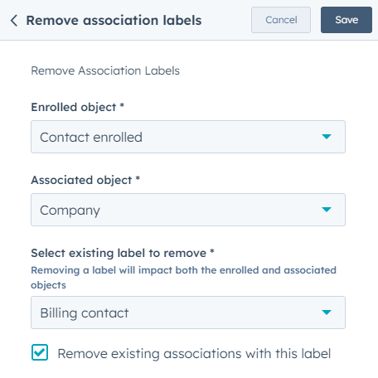Click the Cancel button

click(x=281, y=20)
